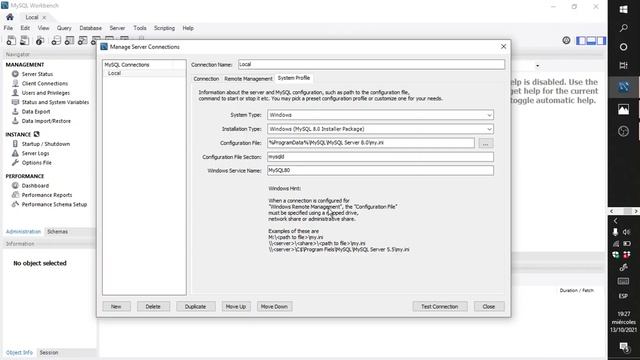Select the System Profile tab
The width and height of the screenshot is (640, 360).
click(293, 78)
